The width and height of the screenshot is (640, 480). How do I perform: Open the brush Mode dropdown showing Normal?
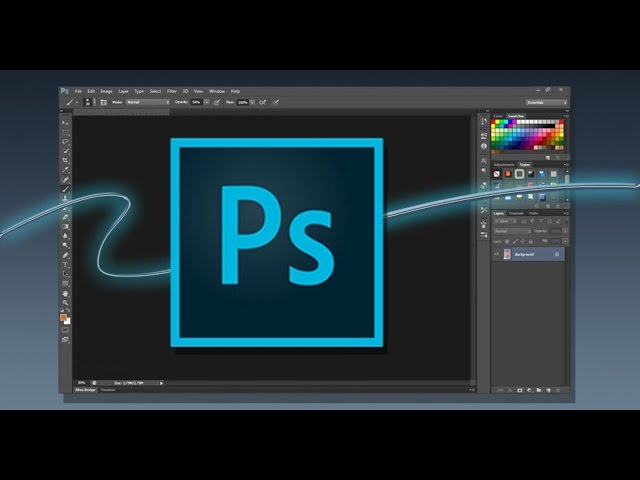[148, 102]
